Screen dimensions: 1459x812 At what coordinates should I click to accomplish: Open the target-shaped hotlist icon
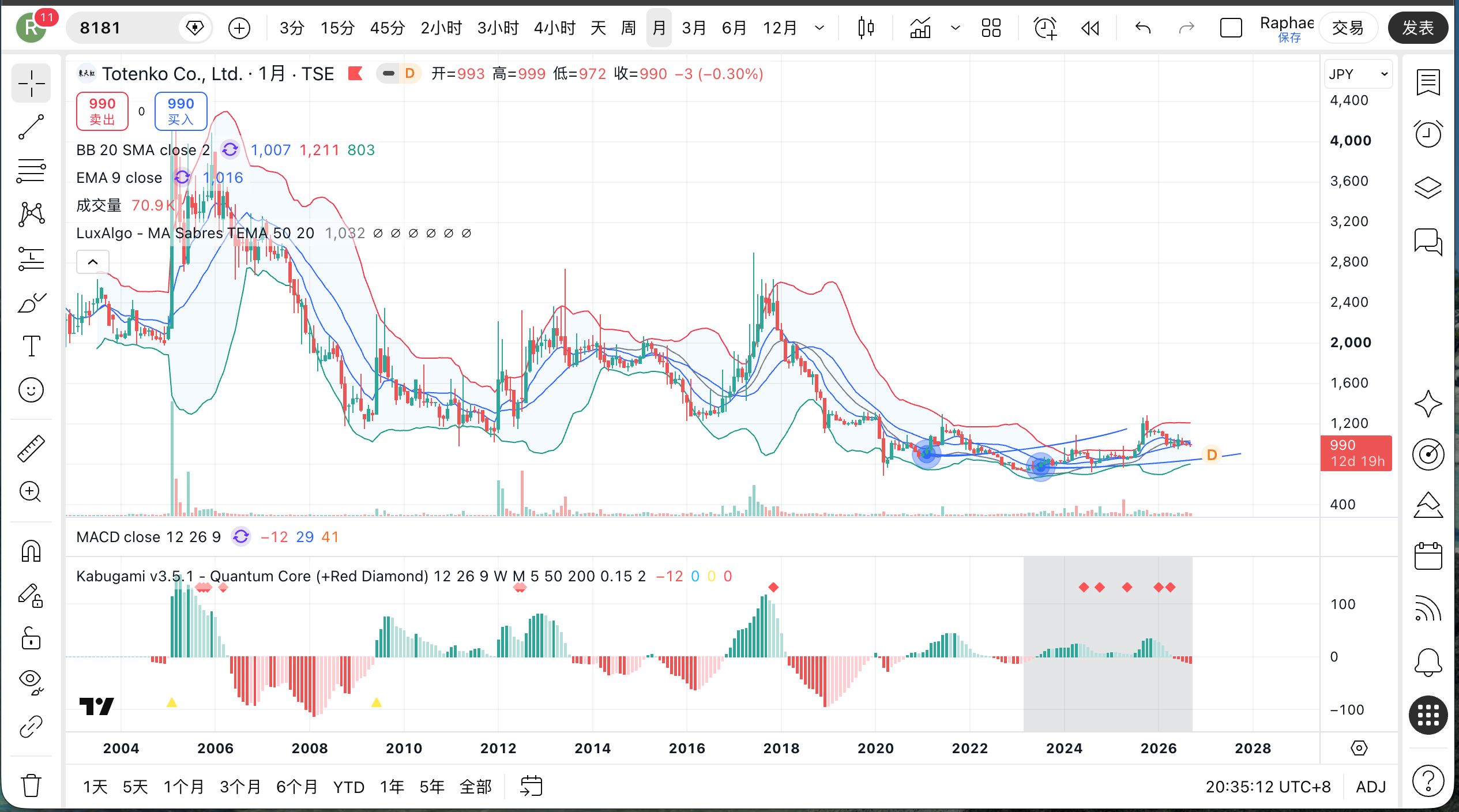pyautogui.click(x=1428, y=454)
